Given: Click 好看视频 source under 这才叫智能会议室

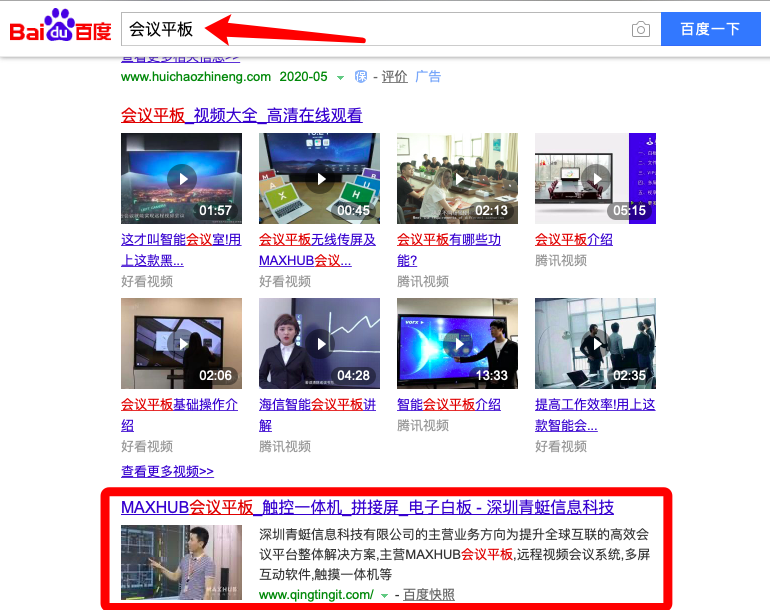Looking at the screenshot, I should point(147,281).
